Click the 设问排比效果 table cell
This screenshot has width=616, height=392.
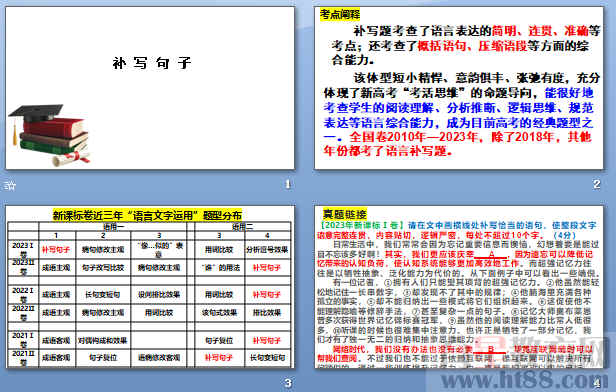point(159,295)
